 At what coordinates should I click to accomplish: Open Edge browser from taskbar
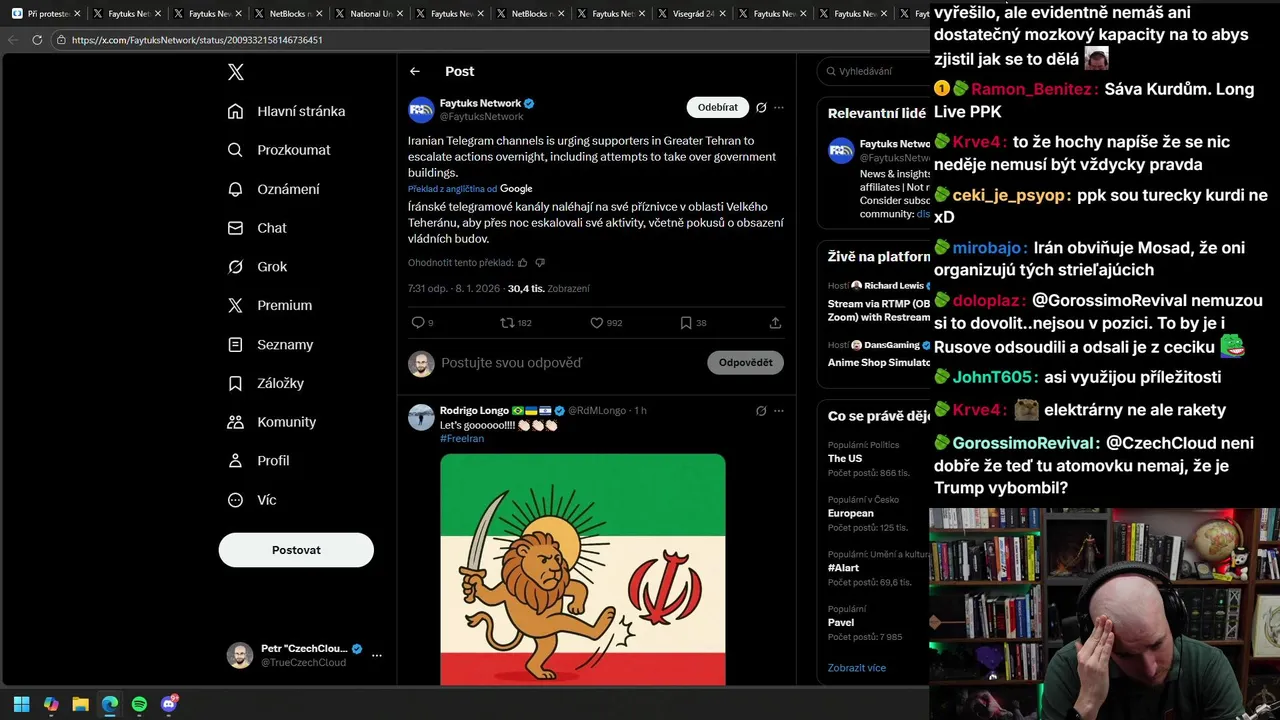(x=110, y=704)
